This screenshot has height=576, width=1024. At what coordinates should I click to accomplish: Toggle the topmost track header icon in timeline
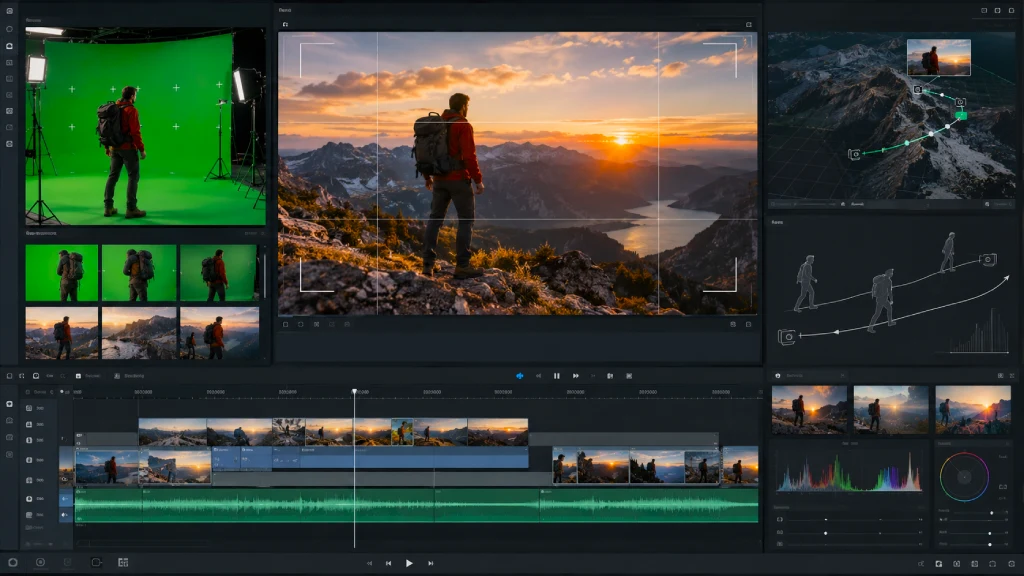(29, 408)
